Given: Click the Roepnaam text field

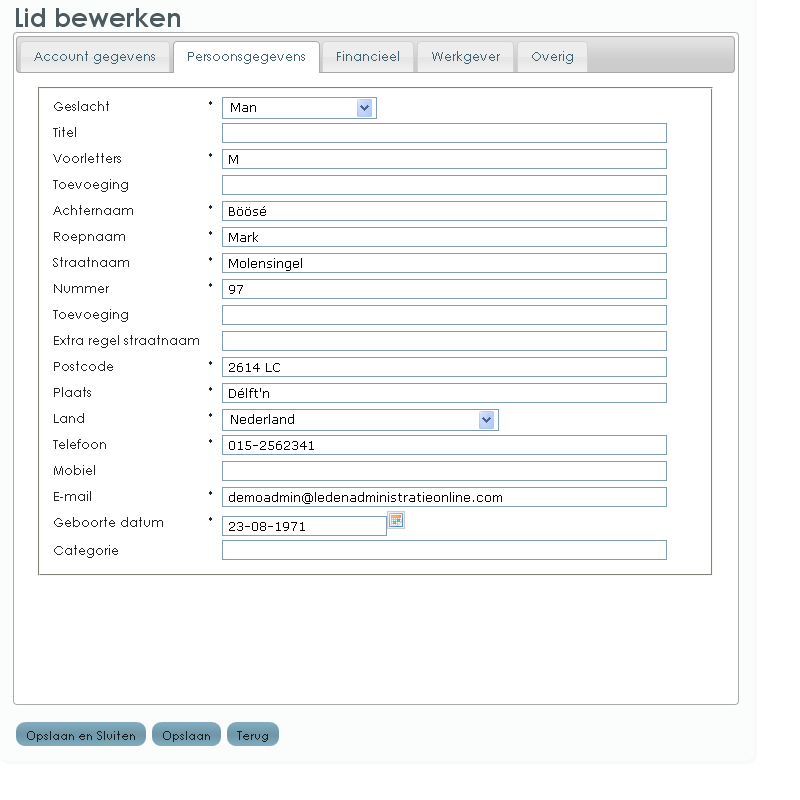Looking at the screenshot, I should click(443, 237).
